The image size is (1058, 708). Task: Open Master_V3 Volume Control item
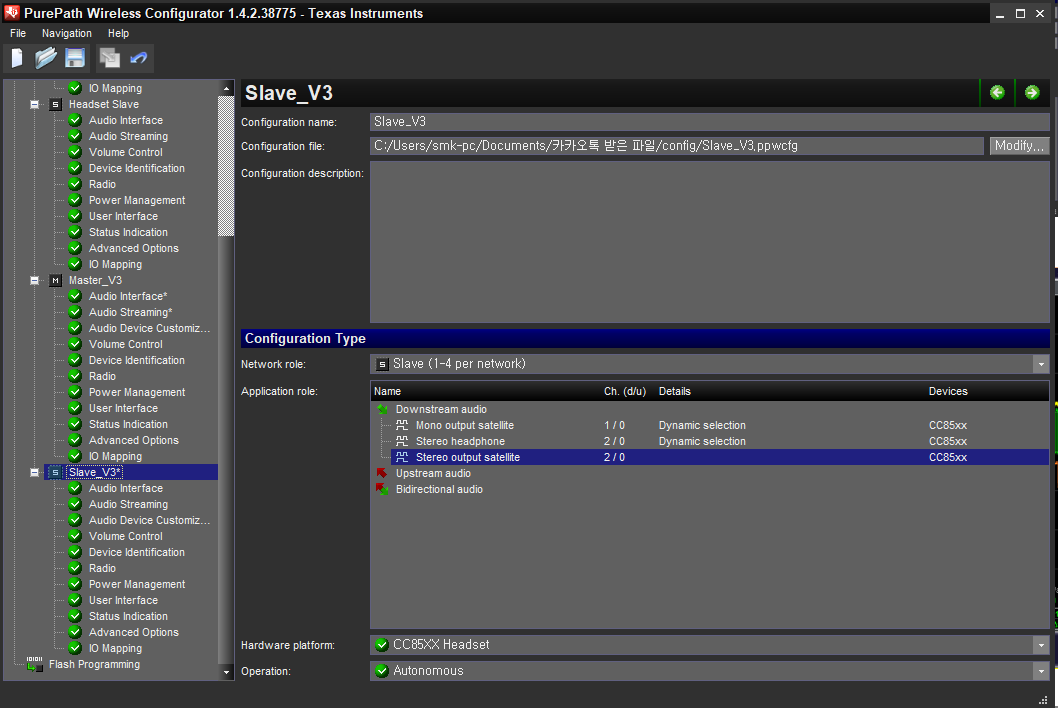pos(126,344)
